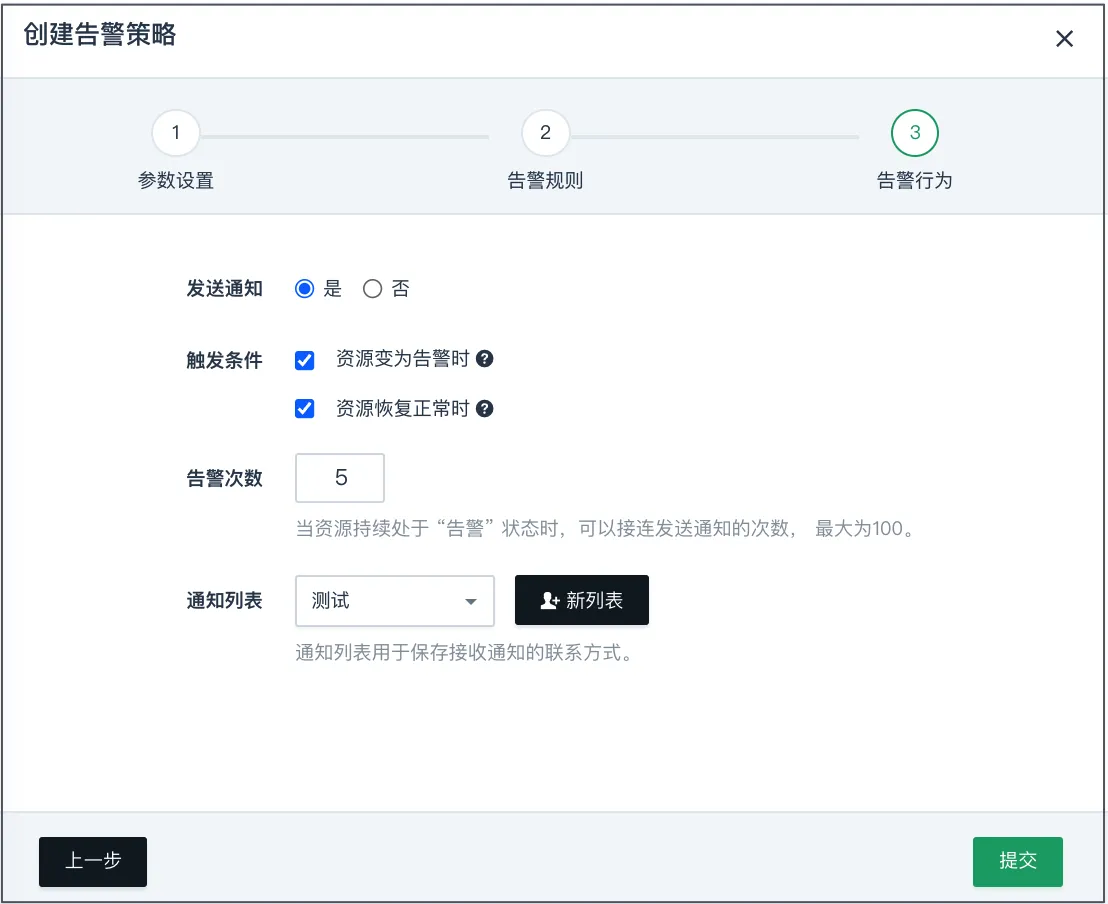The width and height of the screenshot is (1108, 904).
Task: Submit with the 提交 button
Action: (x=1018, y=862)
